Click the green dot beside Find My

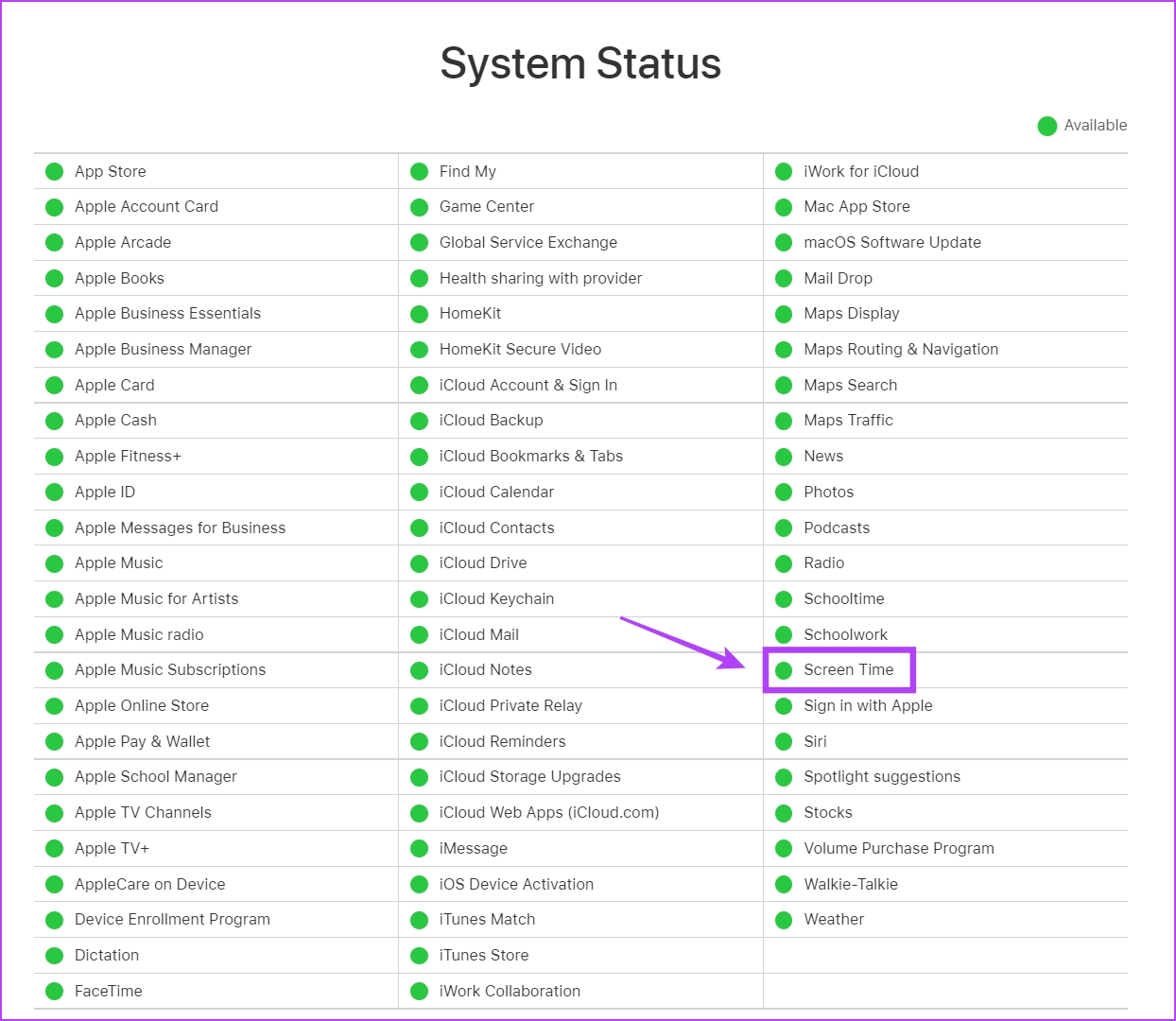point(420,172)
